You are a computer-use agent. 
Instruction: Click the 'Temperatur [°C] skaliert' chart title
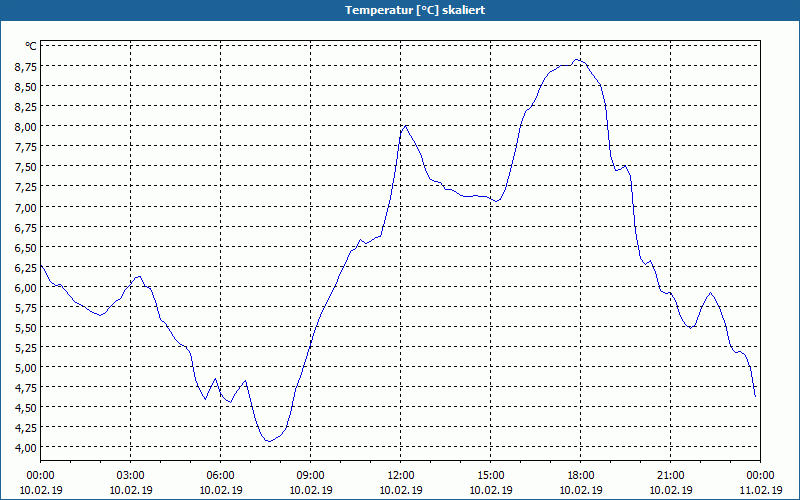415,10
